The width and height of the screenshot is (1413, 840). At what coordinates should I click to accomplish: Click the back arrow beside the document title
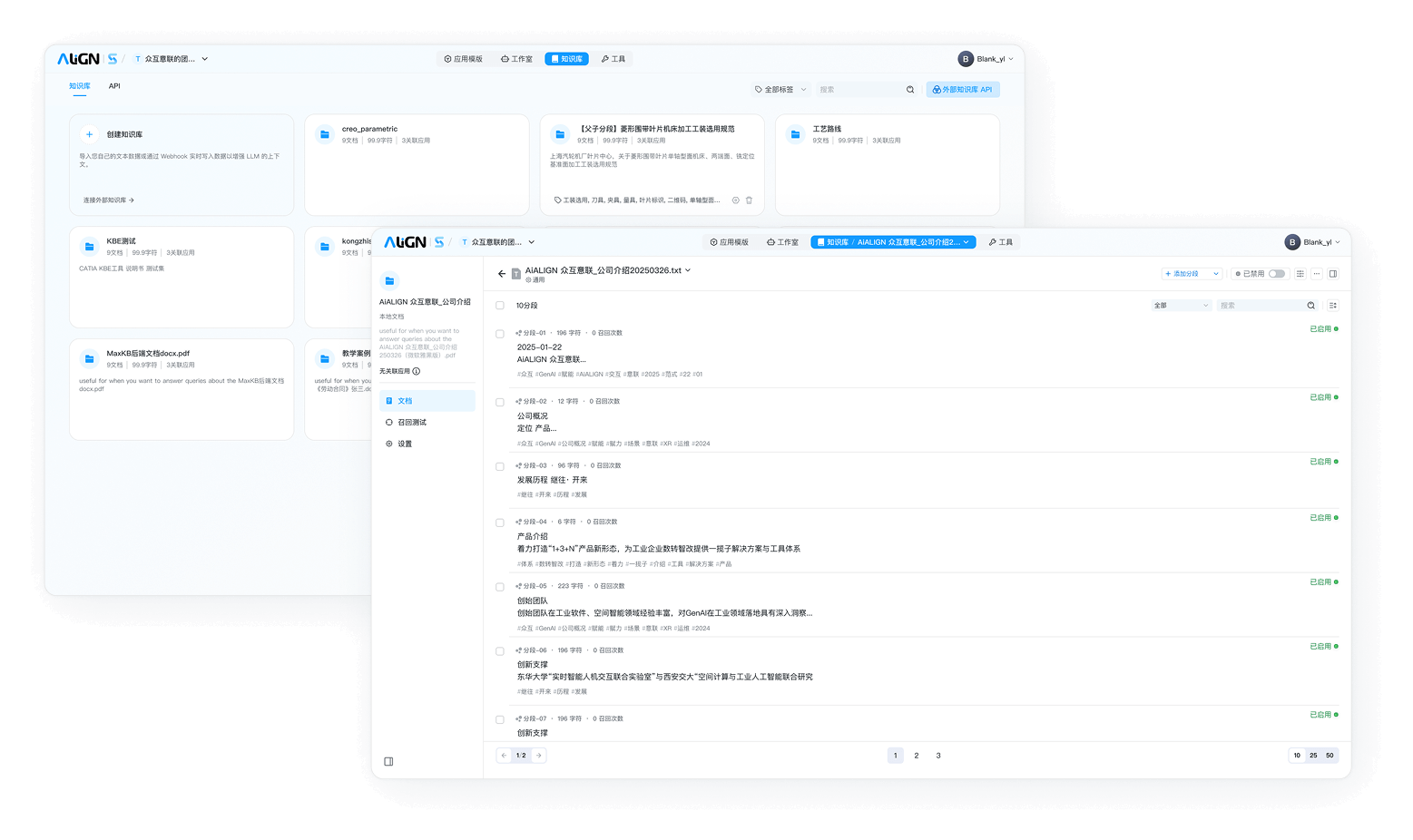pos(502,273)
